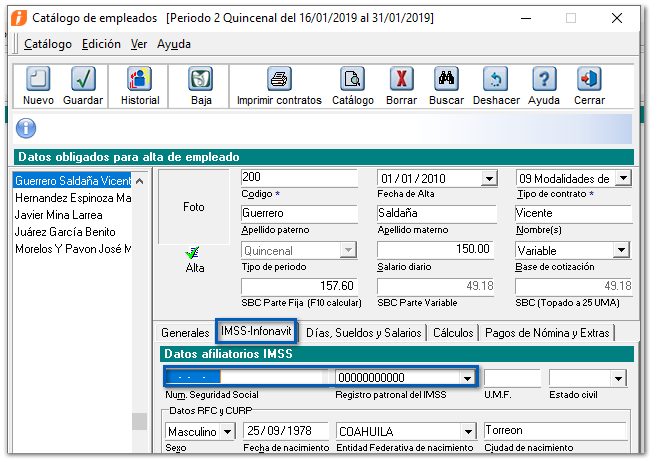Switch to the Cálculos tab
Image resolution: width=665 pixels, height=462 pixels.
tap(453, 333)
